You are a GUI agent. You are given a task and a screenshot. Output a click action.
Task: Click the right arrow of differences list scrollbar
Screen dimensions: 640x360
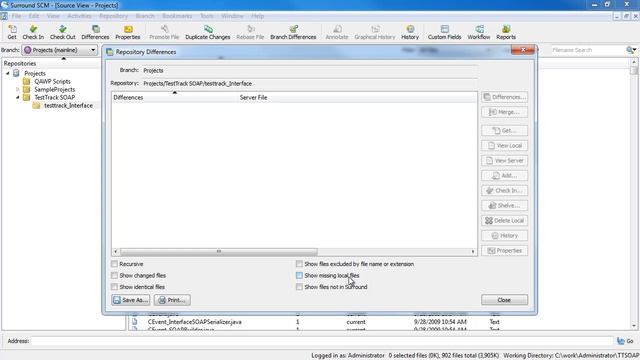[x=473, y=251]
